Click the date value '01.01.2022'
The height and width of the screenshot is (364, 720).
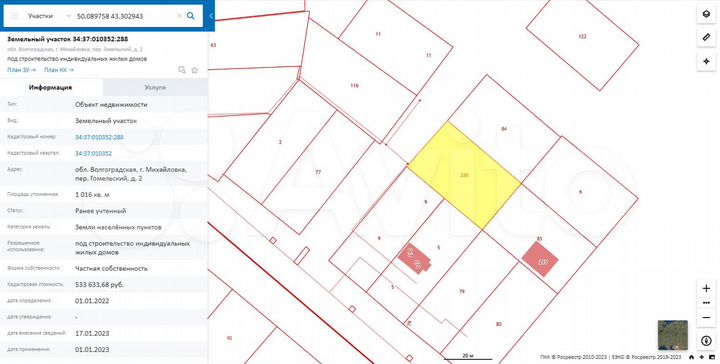[92, 301]
